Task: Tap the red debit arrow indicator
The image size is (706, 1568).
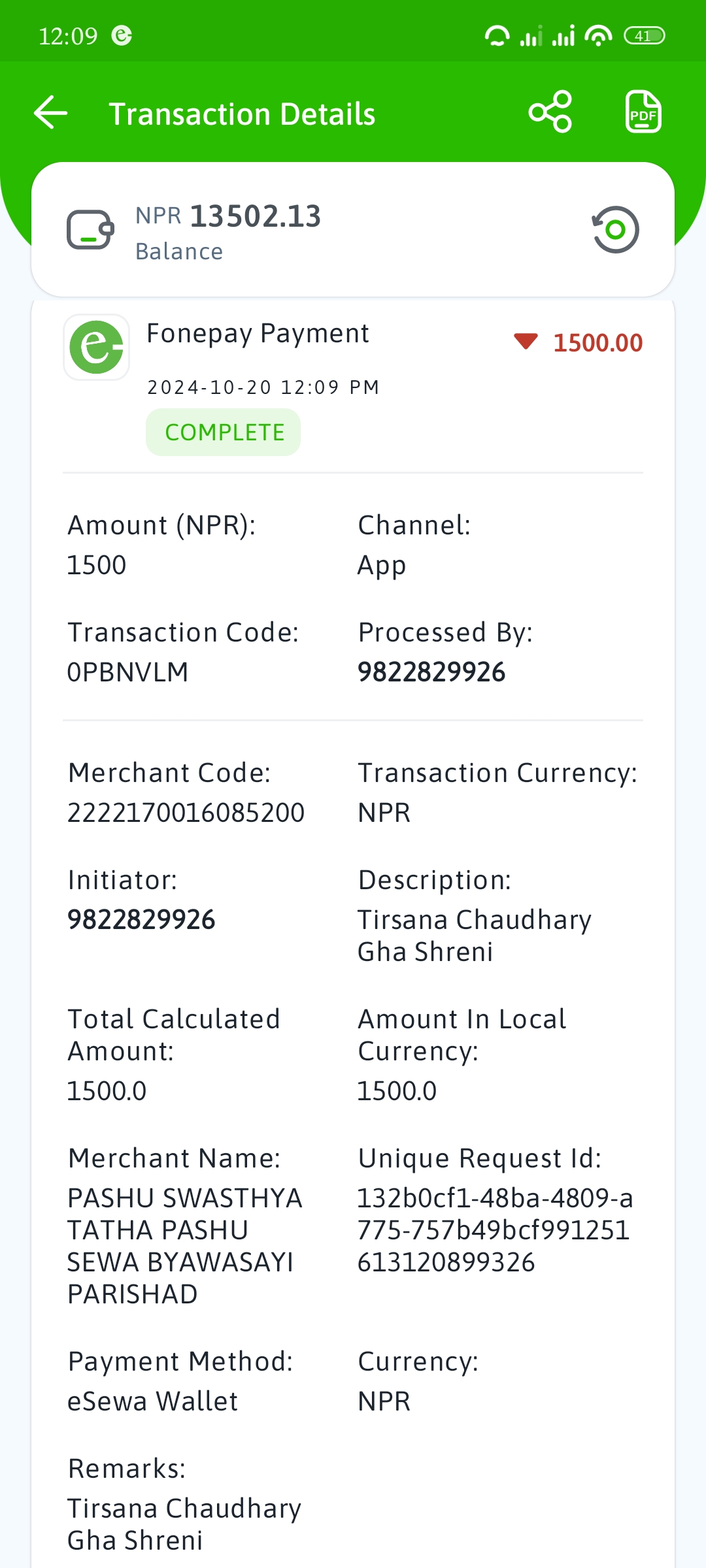Action: pos(526,340)
